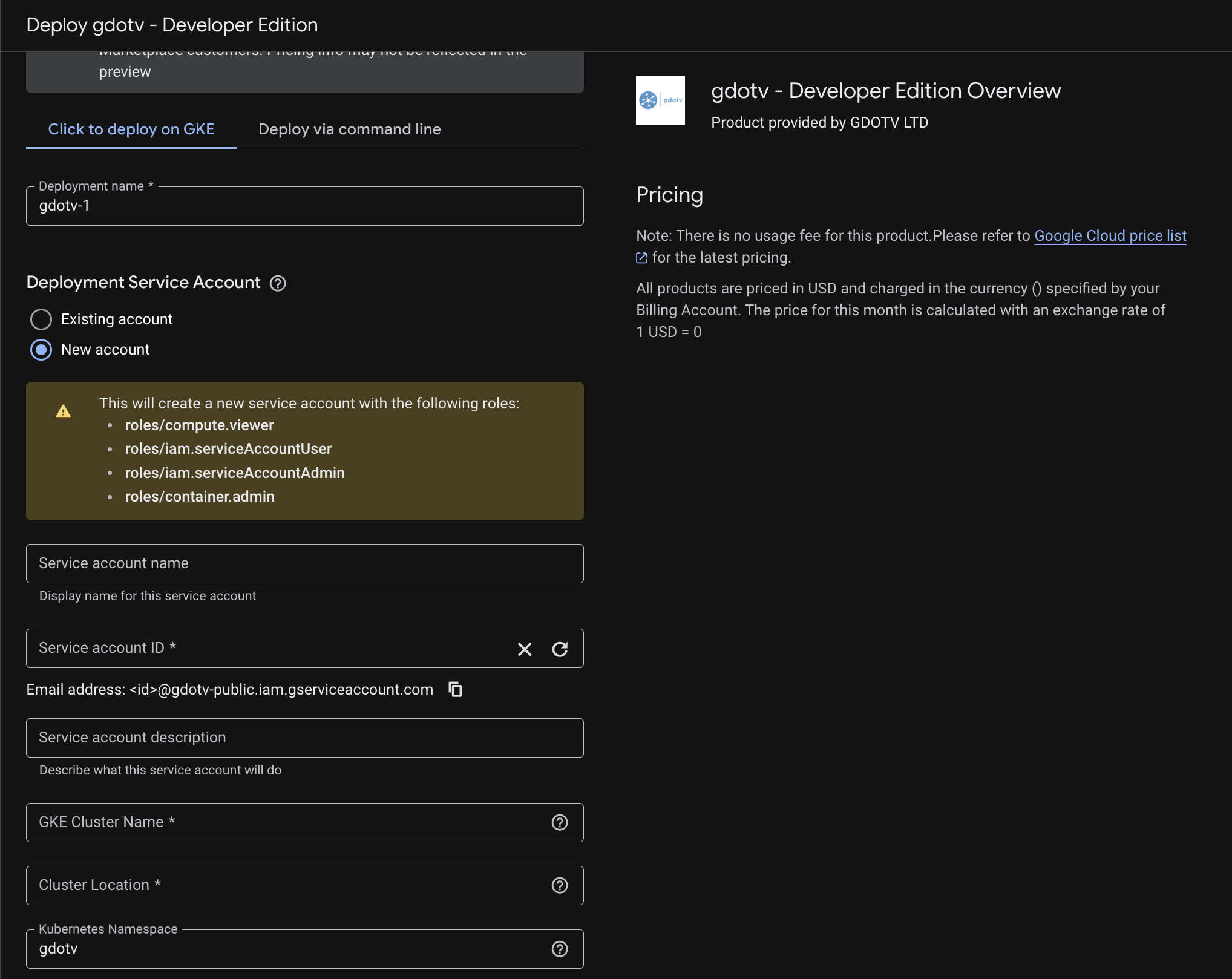Open the Google Cloud price list link

(1110, 235)
